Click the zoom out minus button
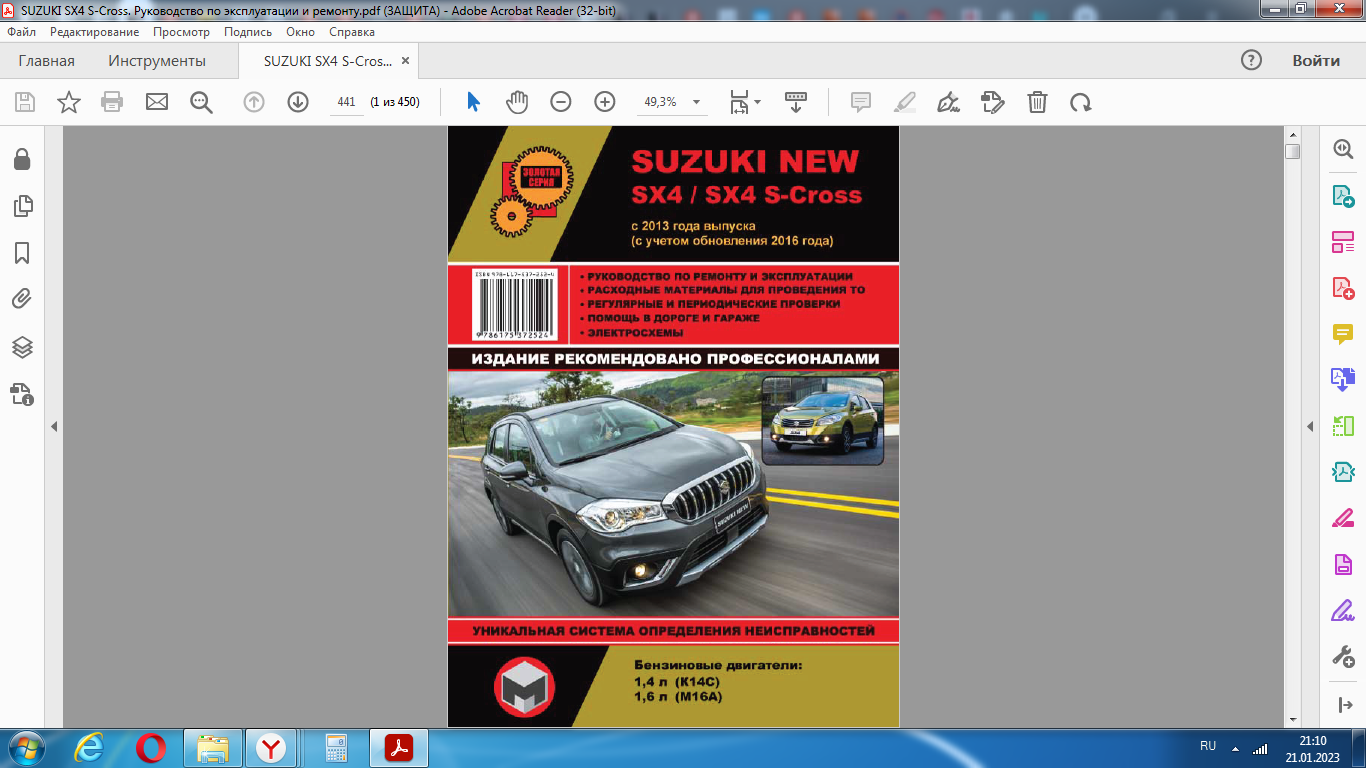The image size is (1366, 768). [561, 102]
